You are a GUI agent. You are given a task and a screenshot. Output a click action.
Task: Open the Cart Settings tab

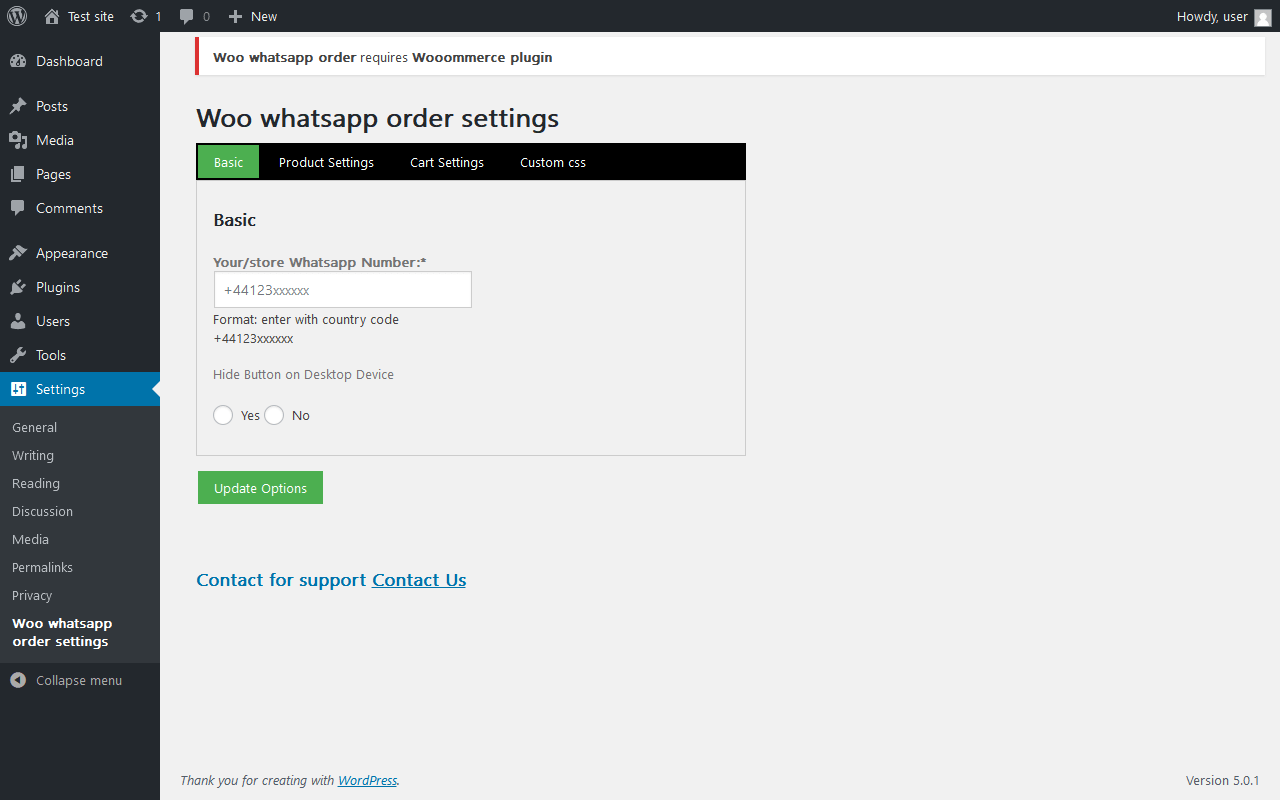447,162
